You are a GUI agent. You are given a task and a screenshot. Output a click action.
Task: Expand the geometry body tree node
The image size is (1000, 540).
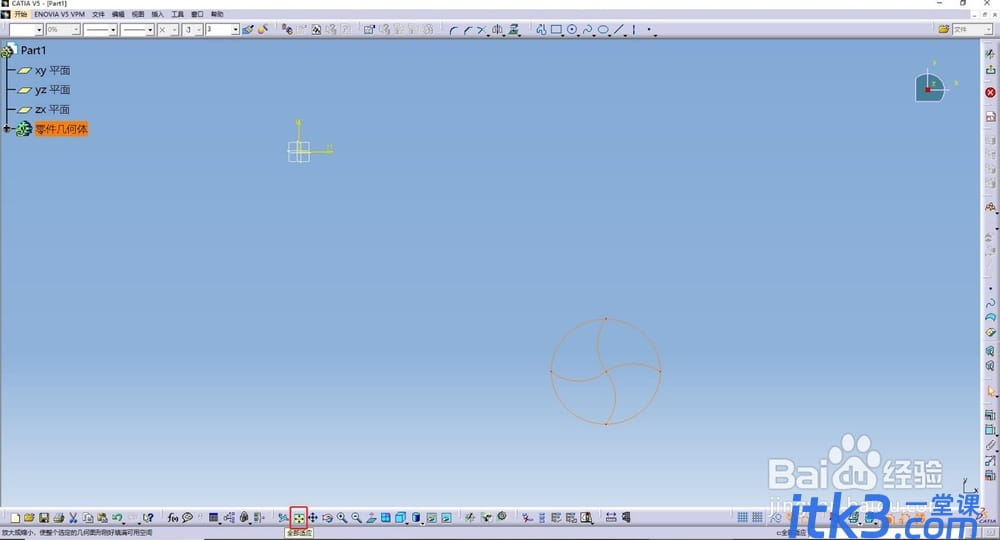[7, 129]
